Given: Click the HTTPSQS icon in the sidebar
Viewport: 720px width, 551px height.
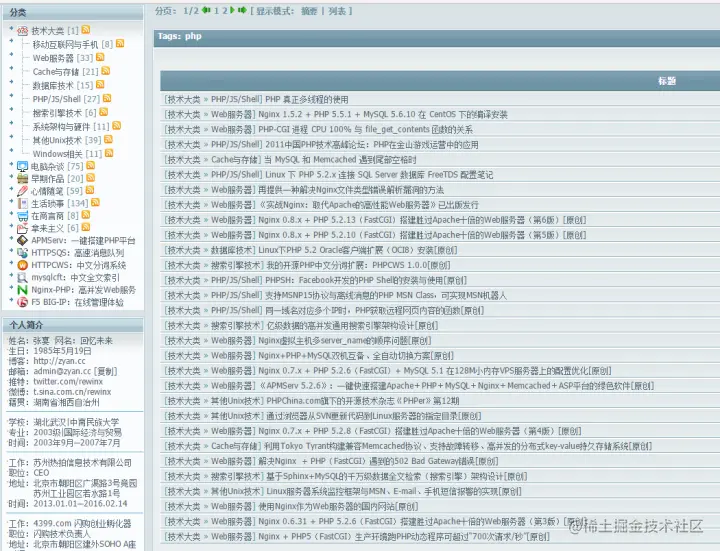Looking at the screenshot, I should click(x=22, y=253).
